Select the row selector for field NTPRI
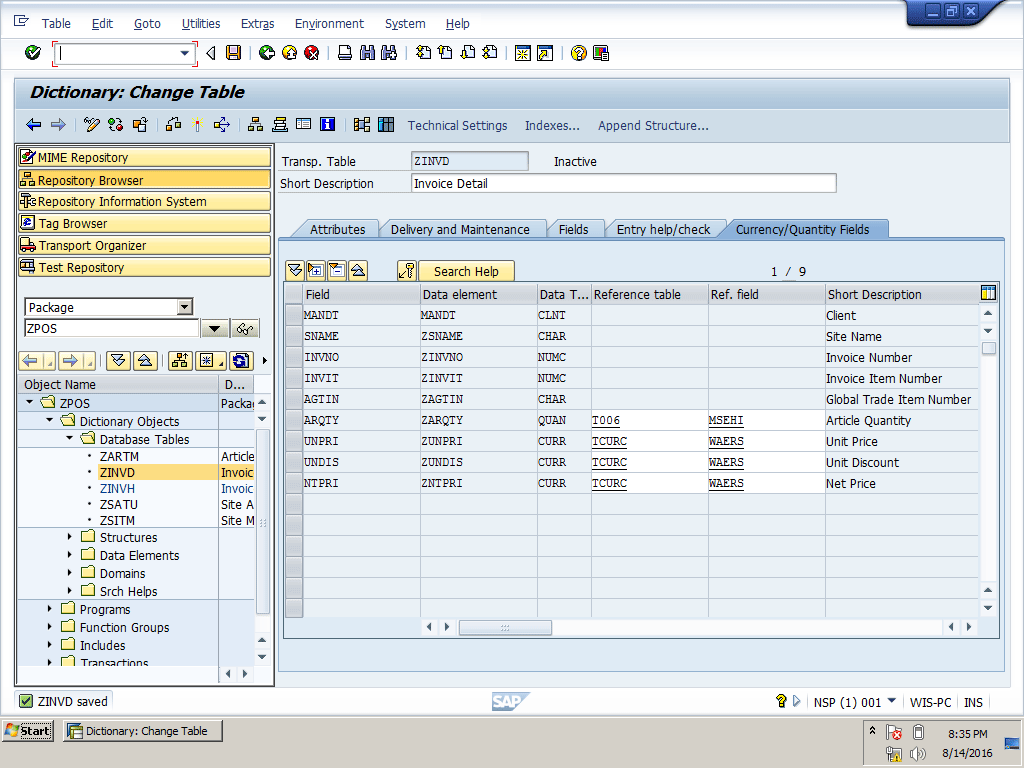The height and width of the screenshot is (768, 1024). pyautogui.click(x=293, y=484)
